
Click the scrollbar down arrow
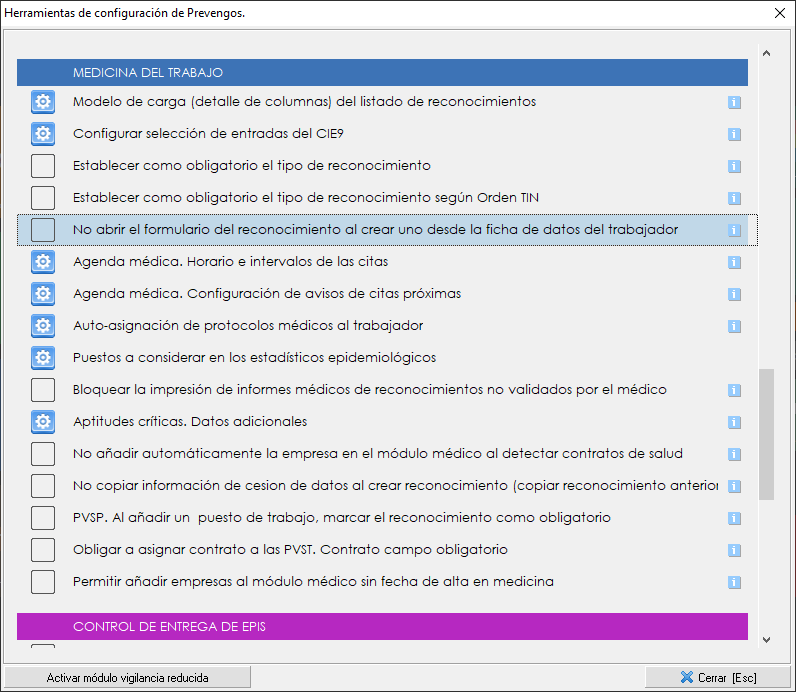coord(767,640)
